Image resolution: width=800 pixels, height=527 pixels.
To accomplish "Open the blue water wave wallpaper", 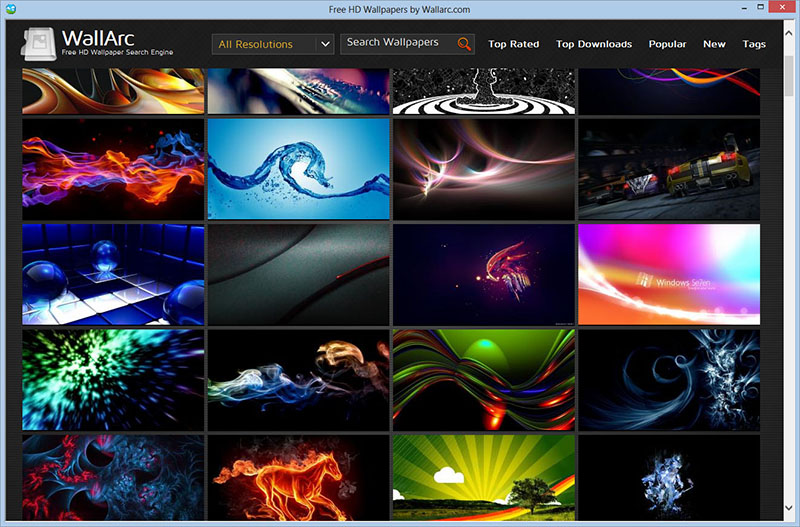I will click(x=298, y=169).
